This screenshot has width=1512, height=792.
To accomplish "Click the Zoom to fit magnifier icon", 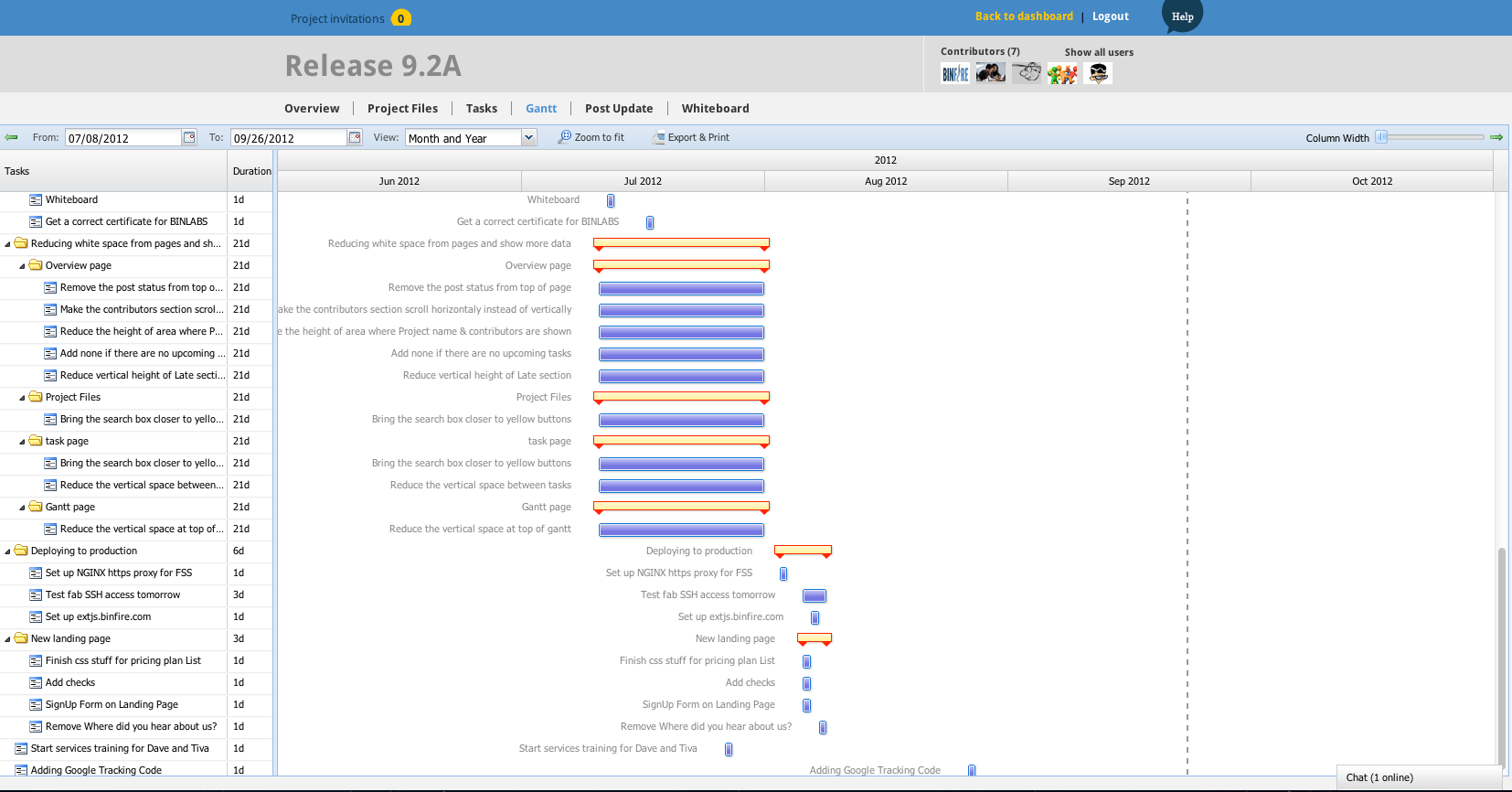I will point(565,137).
